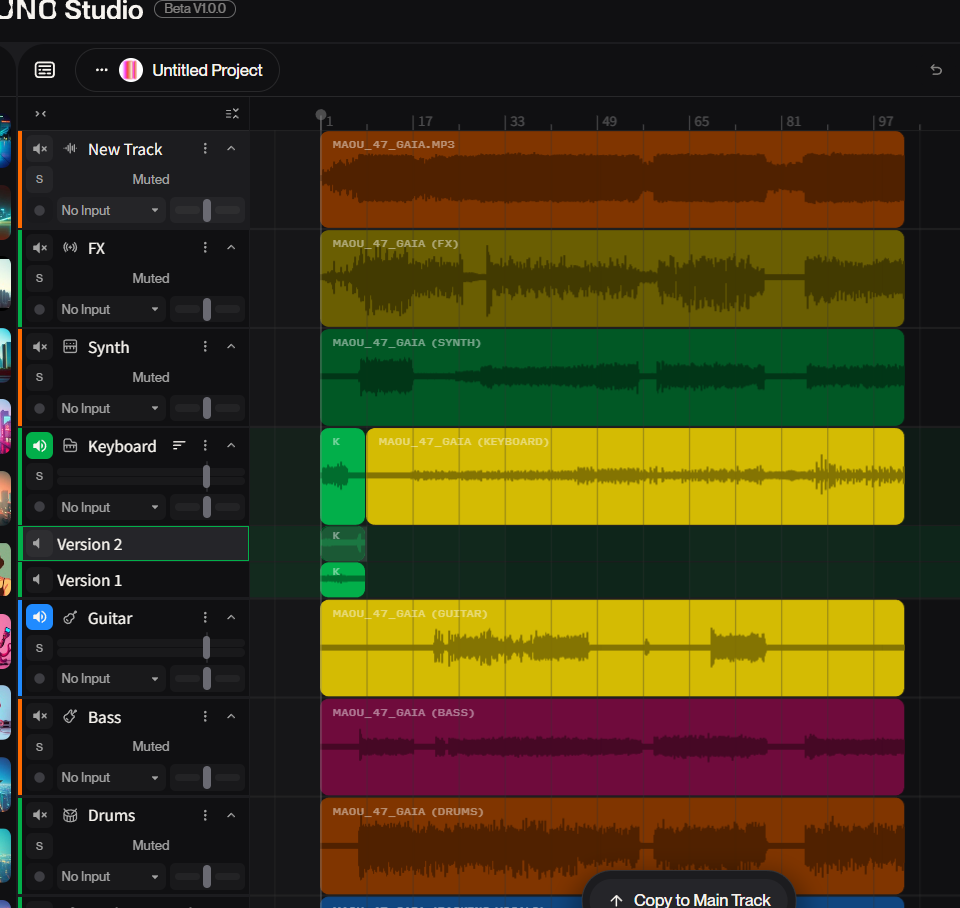Adjust the Keyboard track volume slider
The image size is (960, 908).
click(206, 476)
